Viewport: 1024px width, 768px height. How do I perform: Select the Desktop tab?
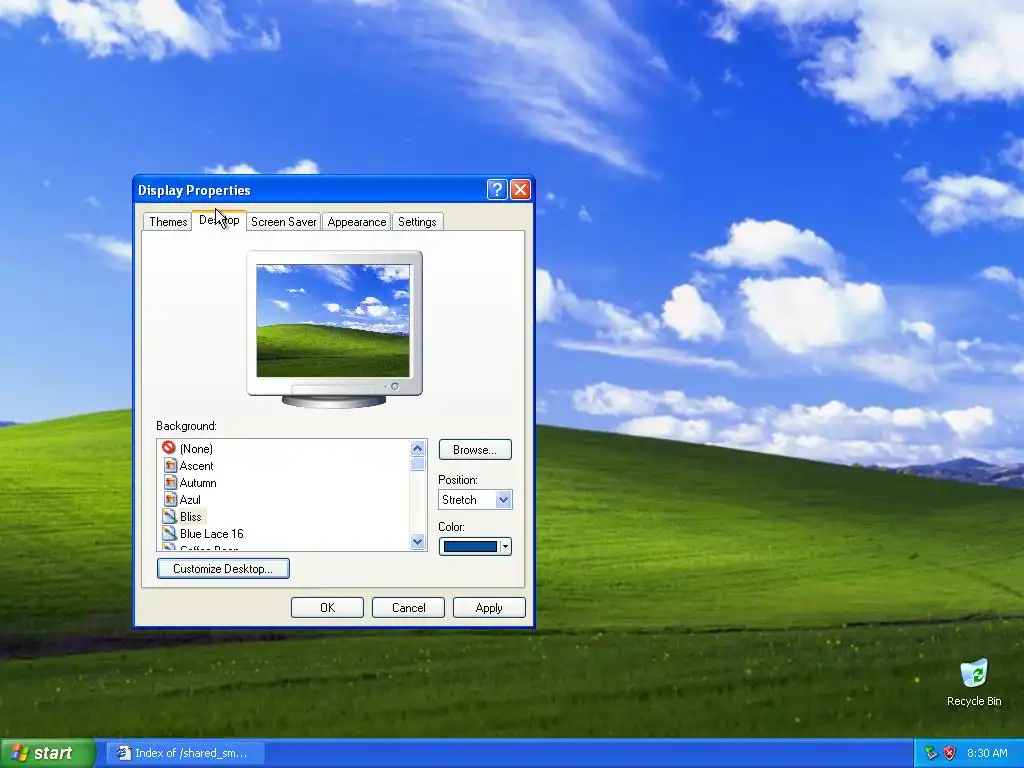[219, 220]
